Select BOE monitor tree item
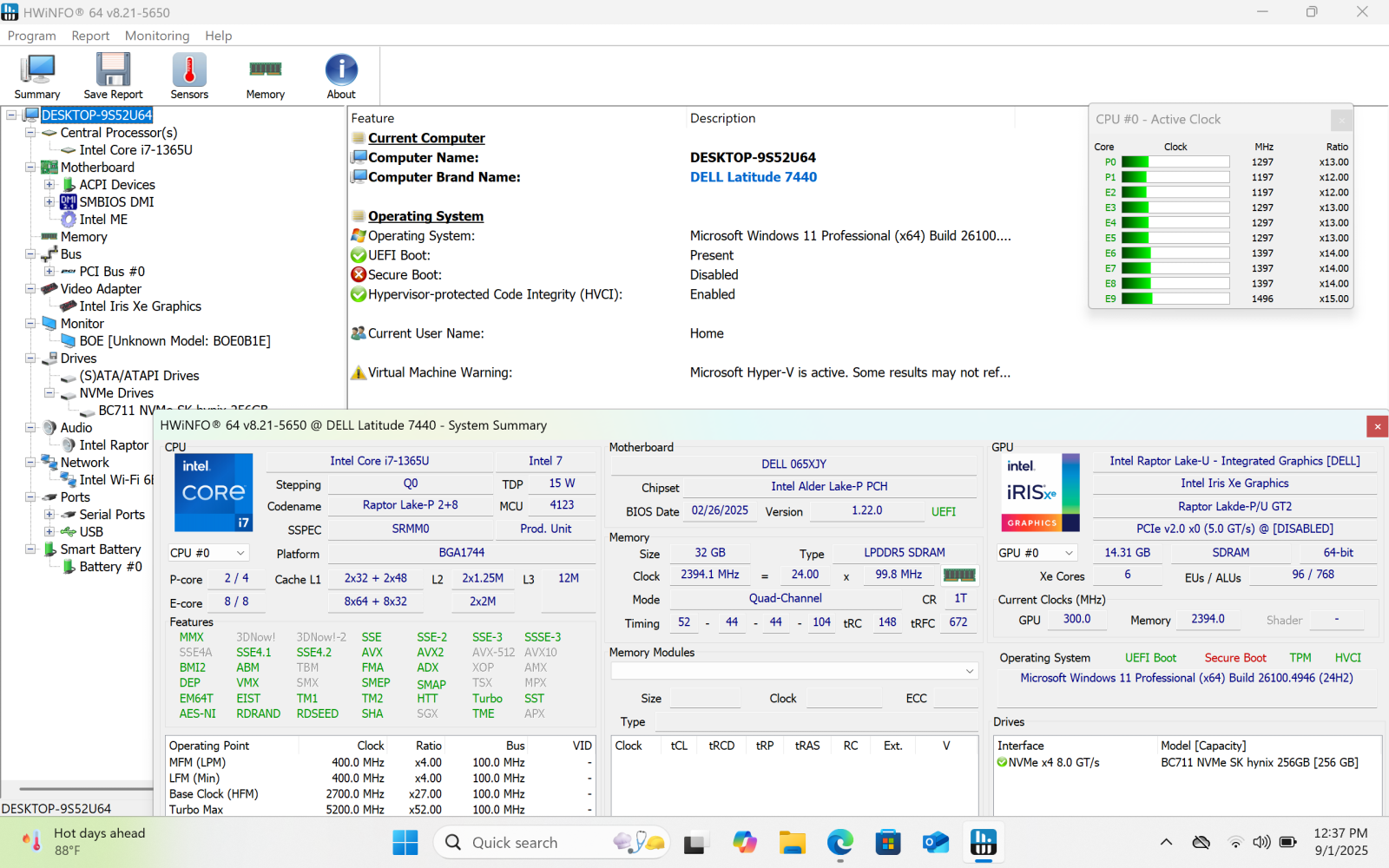Viewport: 1389px width, 868px height. [175, 341]
